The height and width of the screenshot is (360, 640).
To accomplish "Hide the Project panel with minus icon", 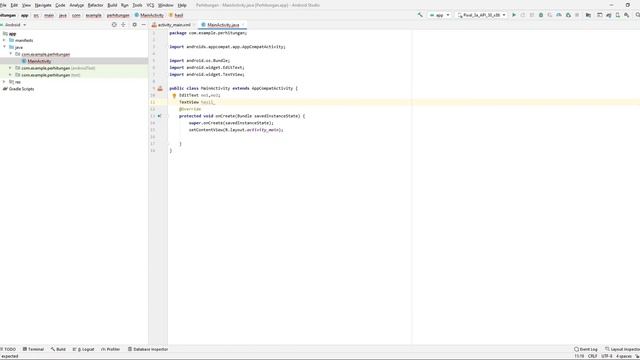I will pos(143,25).
